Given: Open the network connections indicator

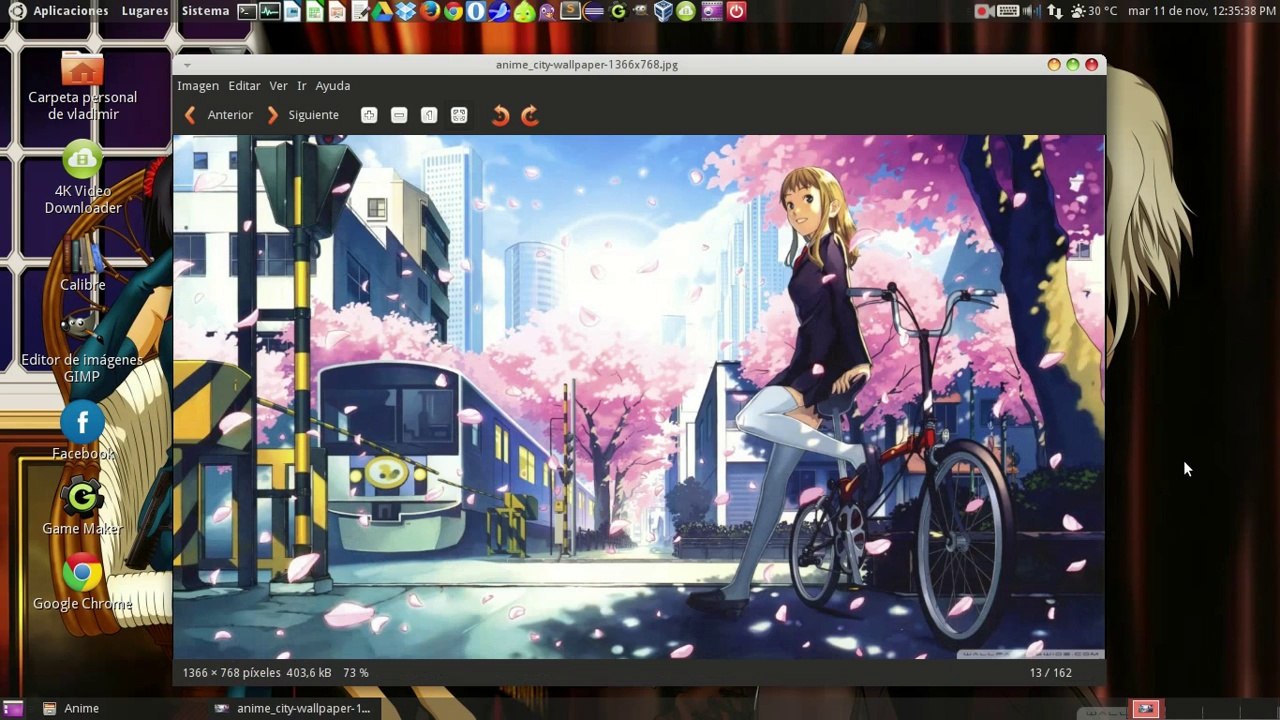Looking at the screenshot, I should pyautogui.click(x=1055, y=11).
